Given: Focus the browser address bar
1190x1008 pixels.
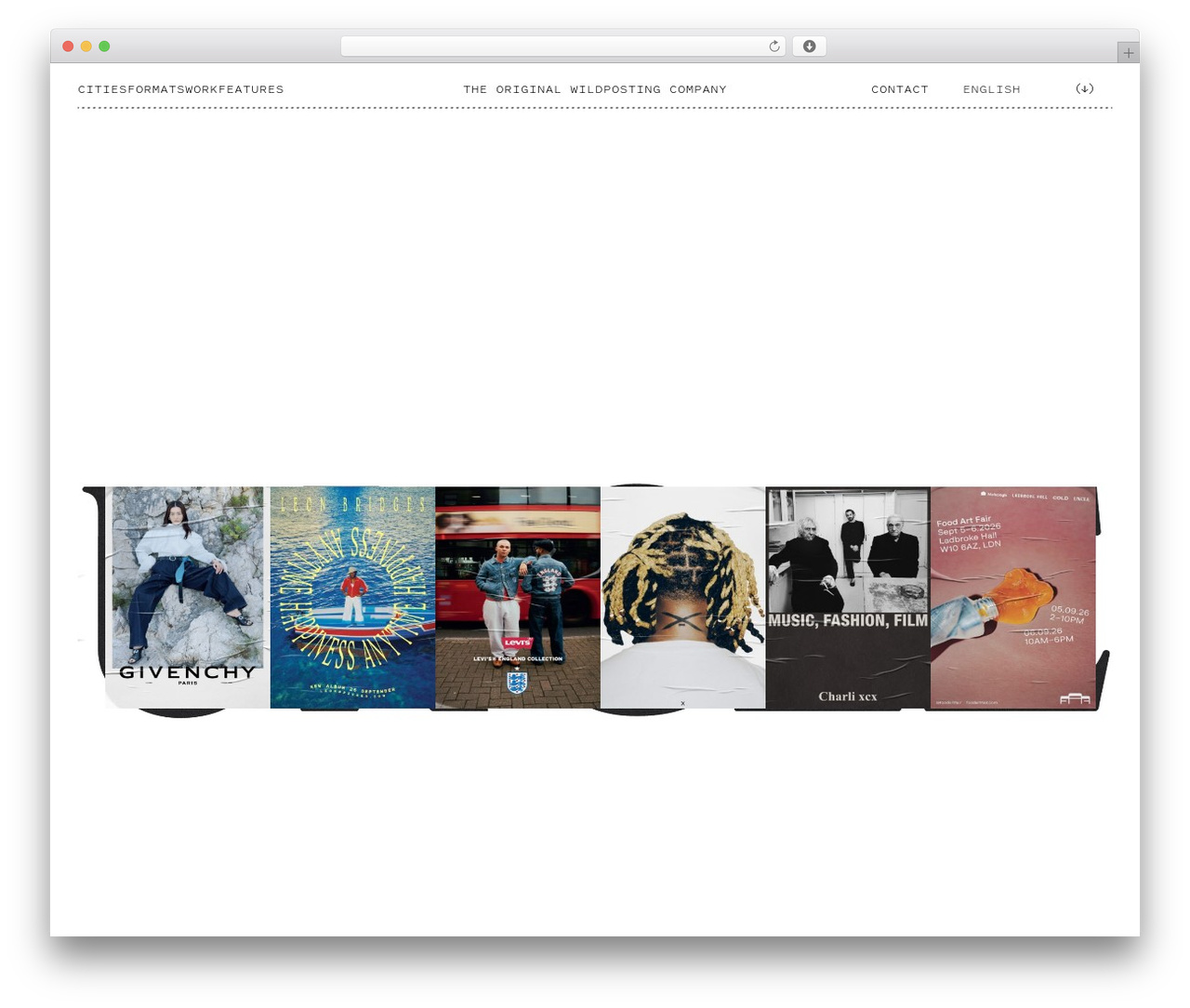Looking at the screenshot, I should [563, 46].
